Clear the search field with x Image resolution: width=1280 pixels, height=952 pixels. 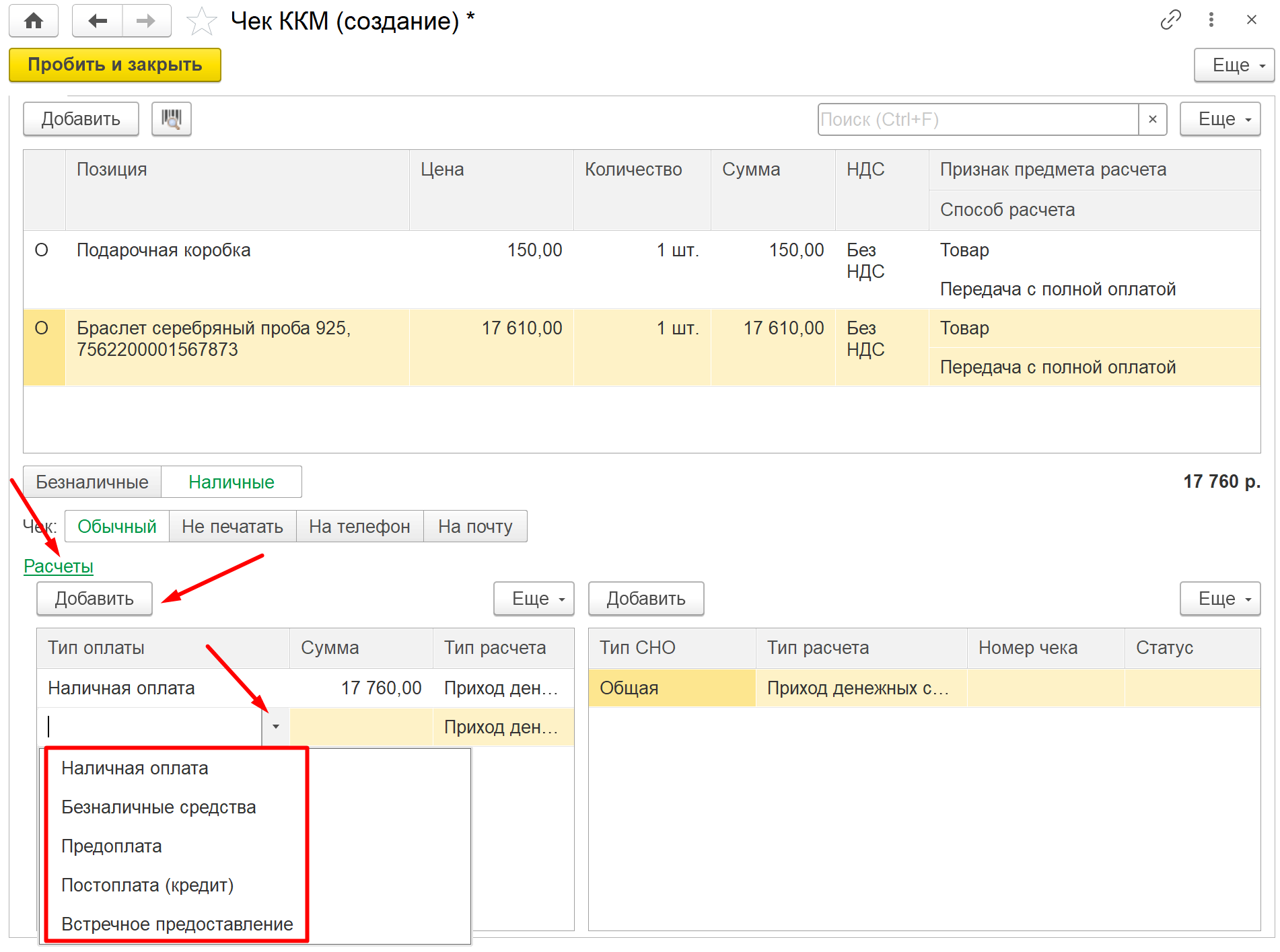(1153, 119)
